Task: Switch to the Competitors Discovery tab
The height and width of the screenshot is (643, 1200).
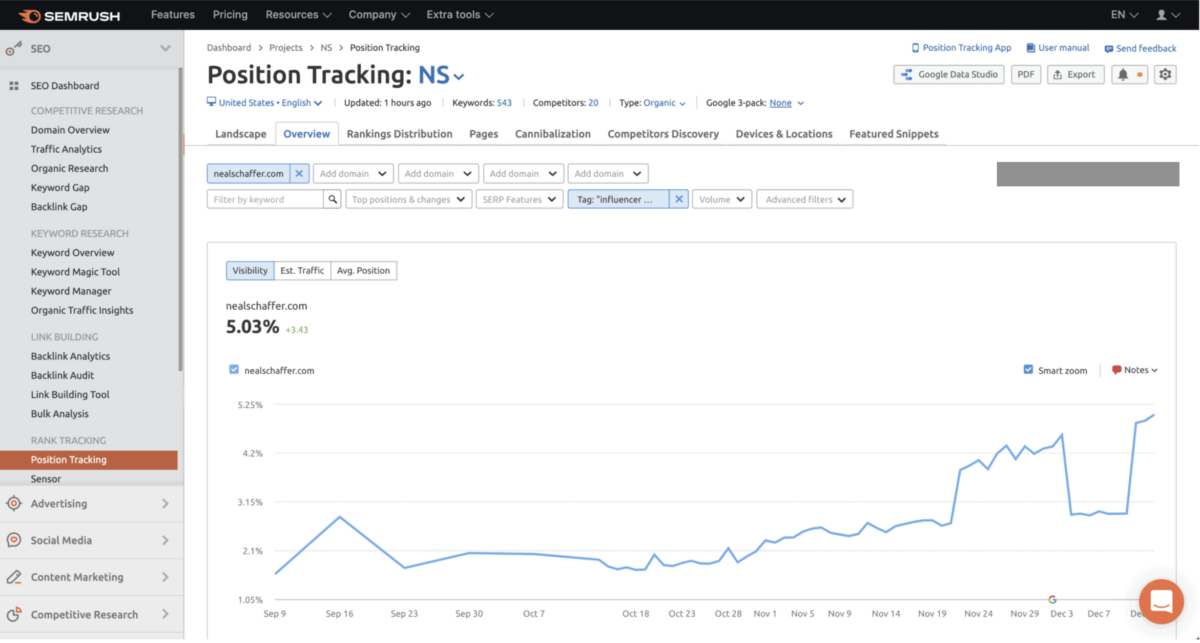Action: point(663,134)
